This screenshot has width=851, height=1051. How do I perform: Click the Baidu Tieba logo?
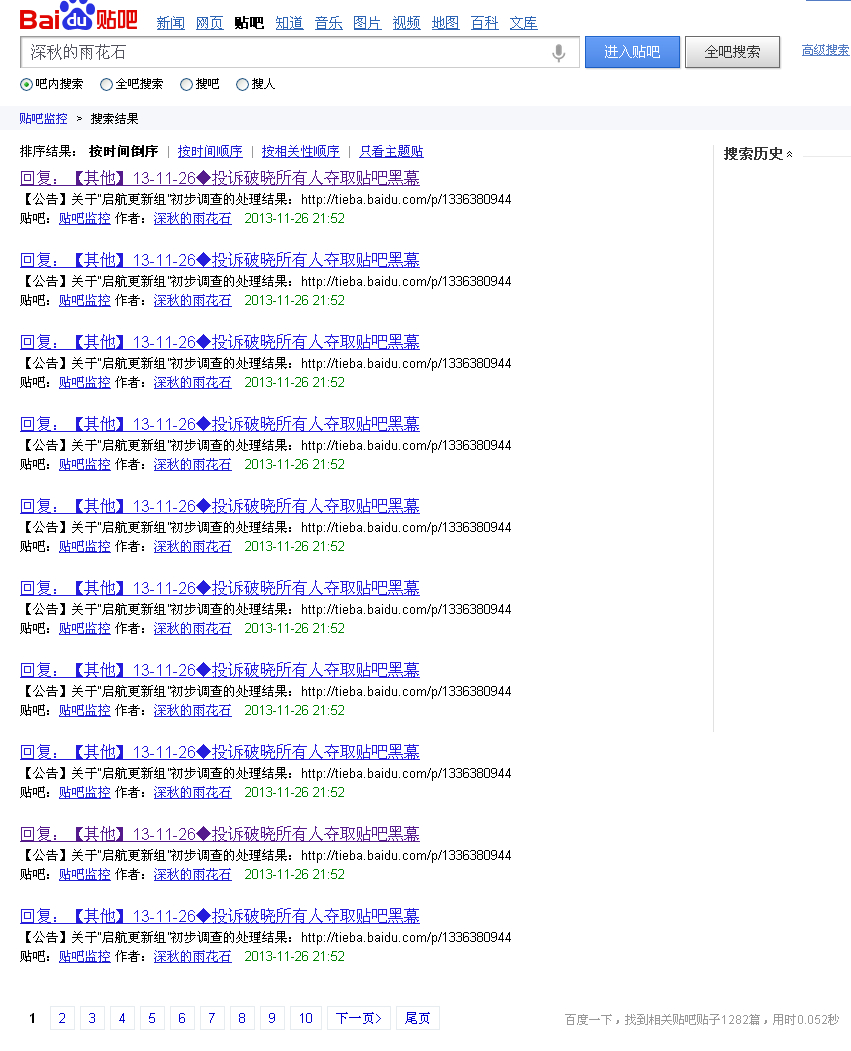click(x=78, y=17)
